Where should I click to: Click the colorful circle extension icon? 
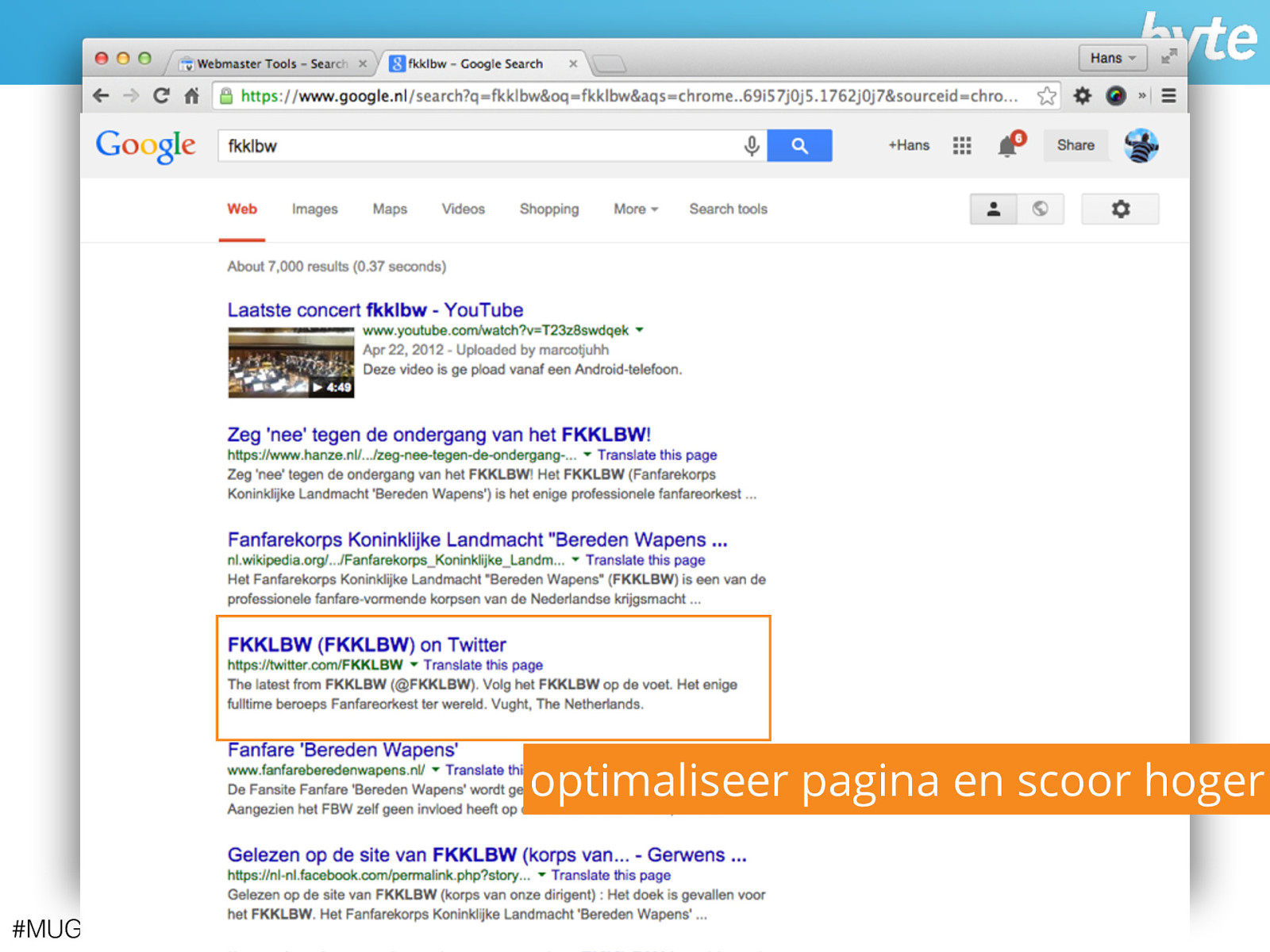pyautogui.click(x=1116, y=96)
